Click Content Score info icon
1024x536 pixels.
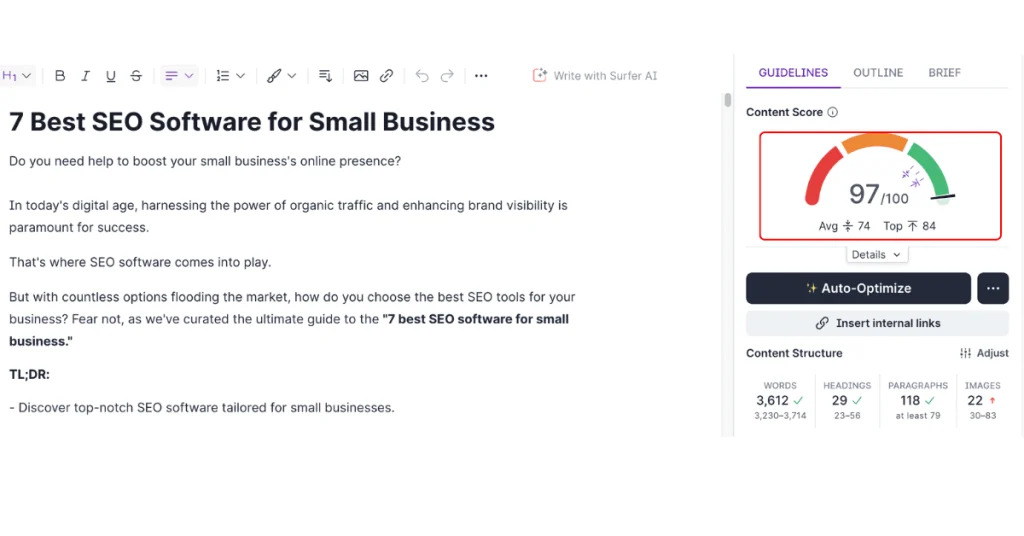tap(833, 112)
